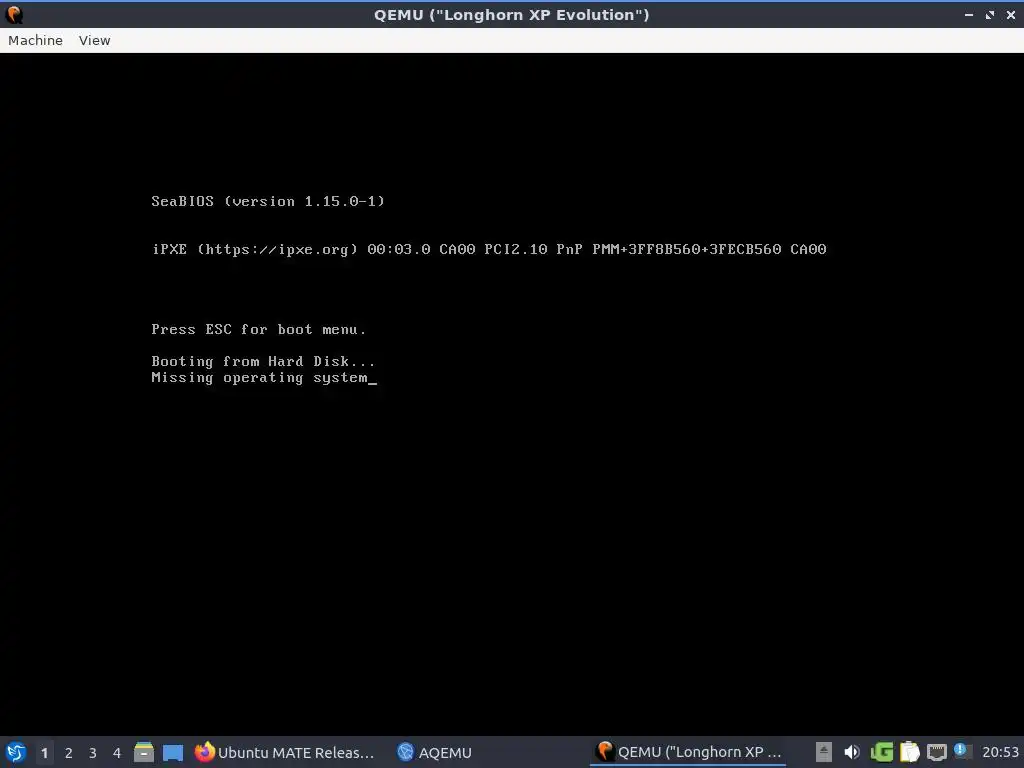Viewport: 1024px width, 768px height.
Task: Click the removable media eject tray icon
Action: coord(824,752)
